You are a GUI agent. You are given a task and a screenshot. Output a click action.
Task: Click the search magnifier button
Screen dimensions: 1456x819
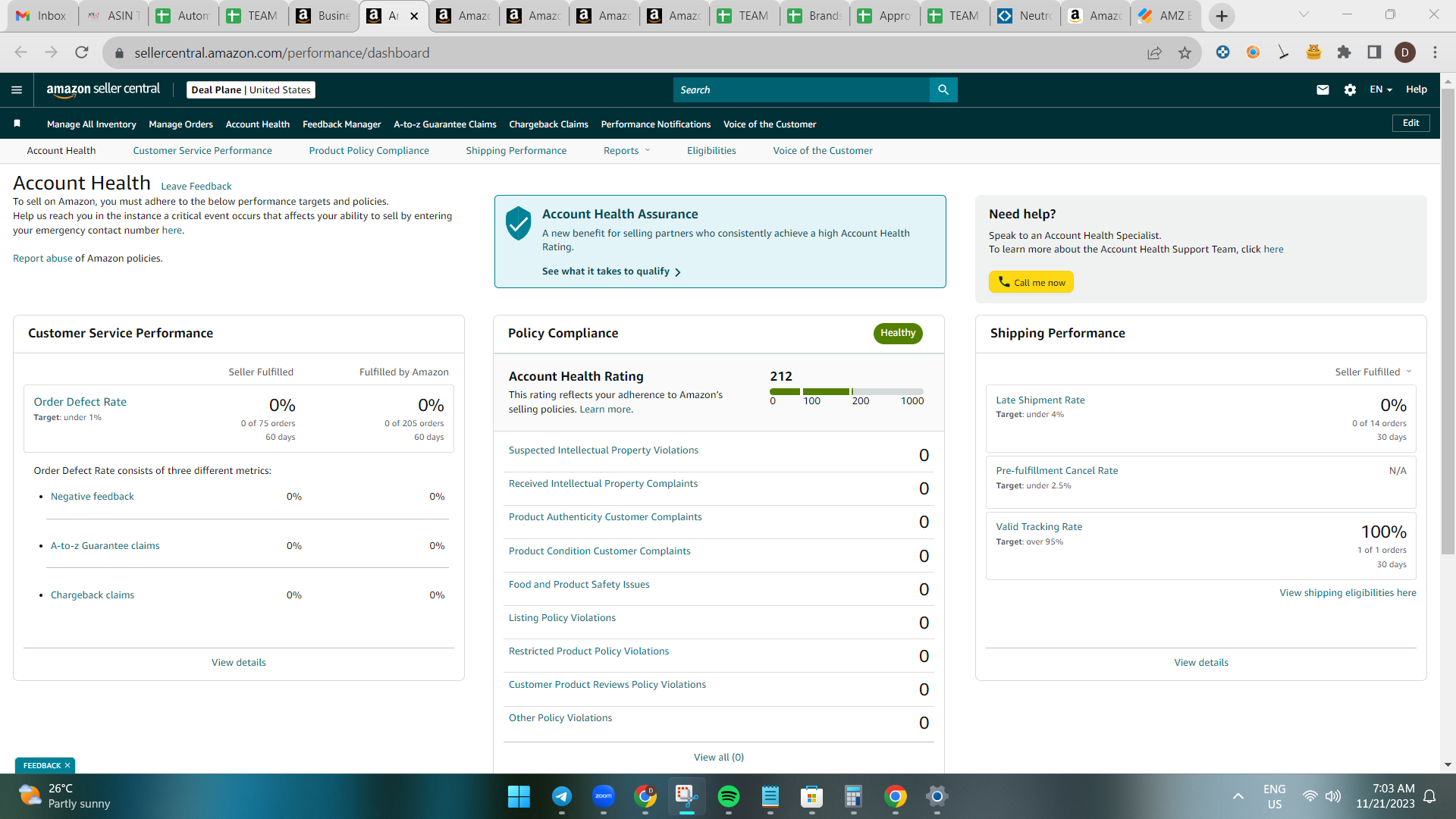(943, 89)
